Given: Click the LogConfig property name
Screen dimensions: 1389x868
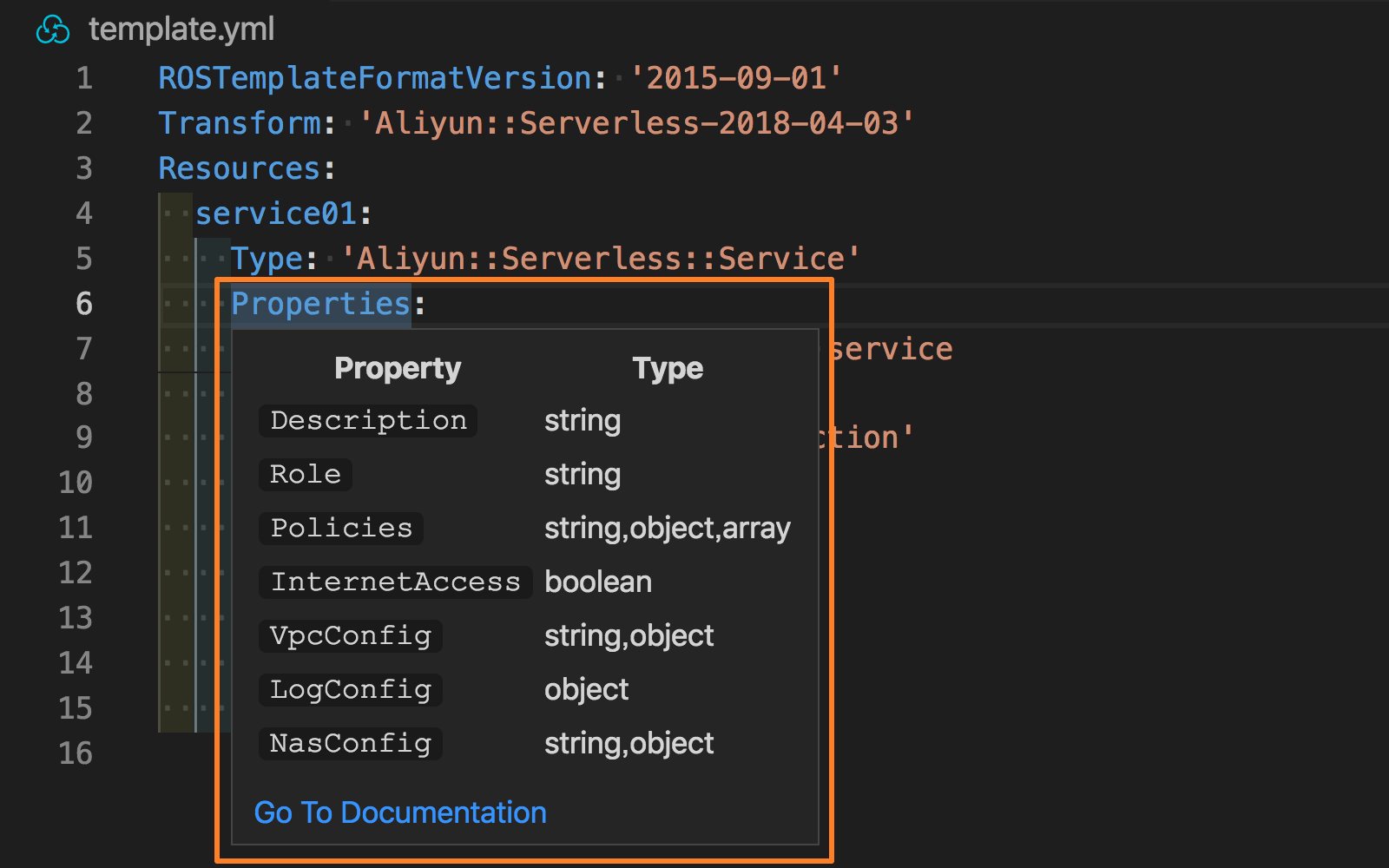Looking at the screenshot, I should coord(351,690).
